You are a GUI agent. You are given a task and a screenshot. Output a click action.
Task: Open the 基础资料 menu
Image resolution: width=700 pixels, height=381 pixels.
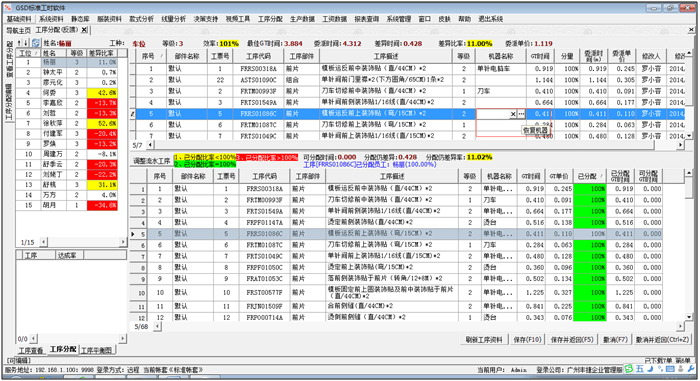[19, 19]
